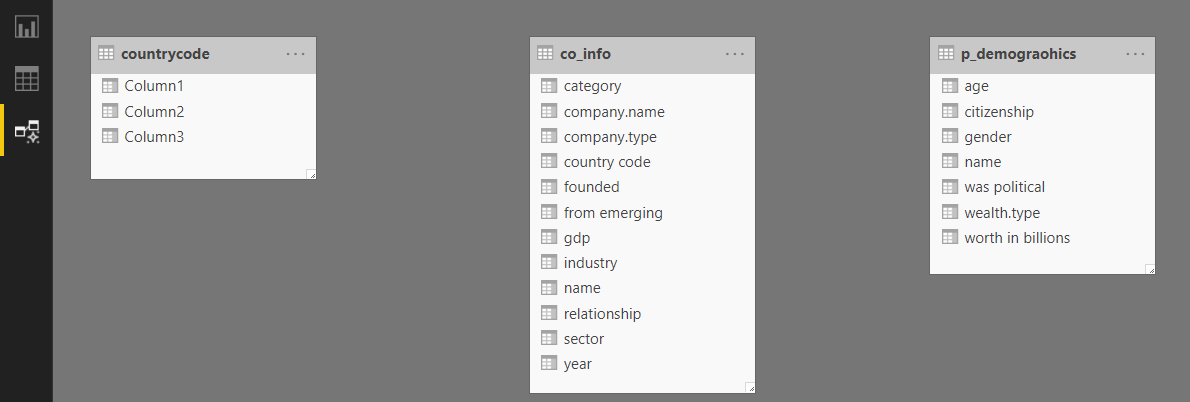Click the co_info table title

(x=585, y=54)
